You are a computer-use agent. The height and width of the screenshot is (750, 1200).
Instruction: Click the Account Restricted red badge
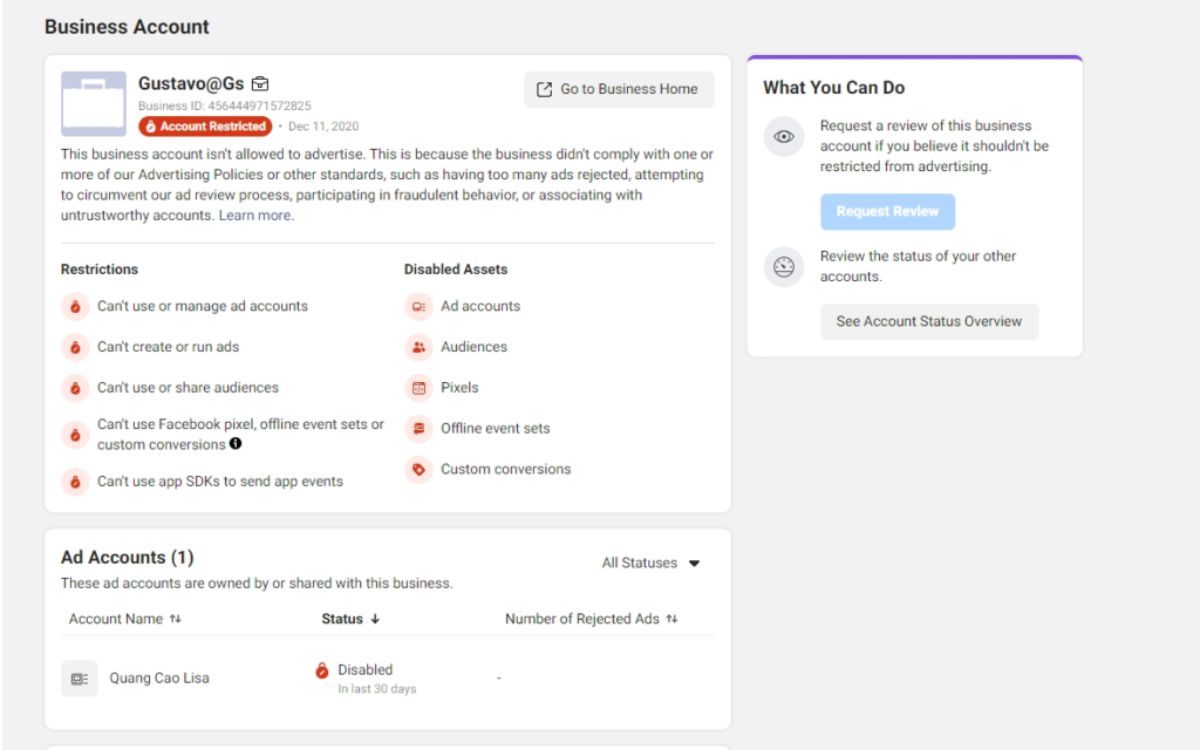coord(205,126)
